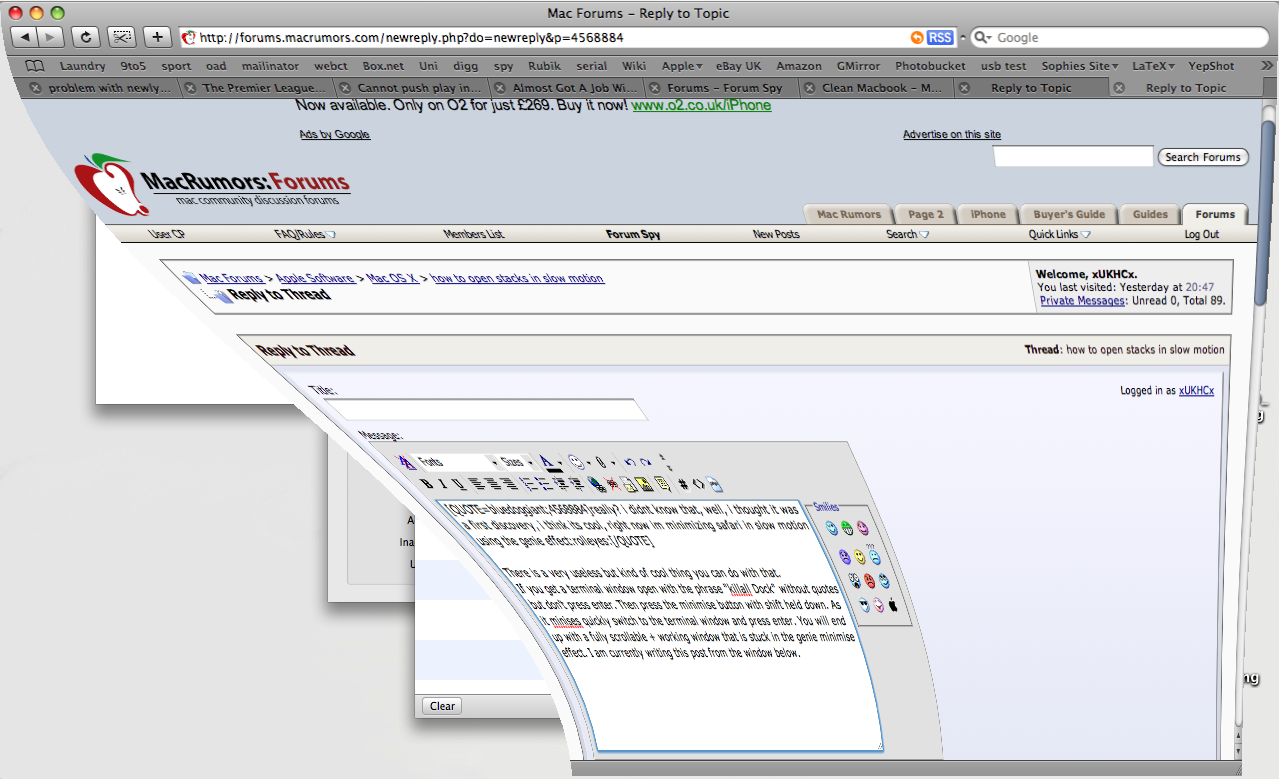Wrap selection in PHP tags icon
1279x779 pixels.
714,485
